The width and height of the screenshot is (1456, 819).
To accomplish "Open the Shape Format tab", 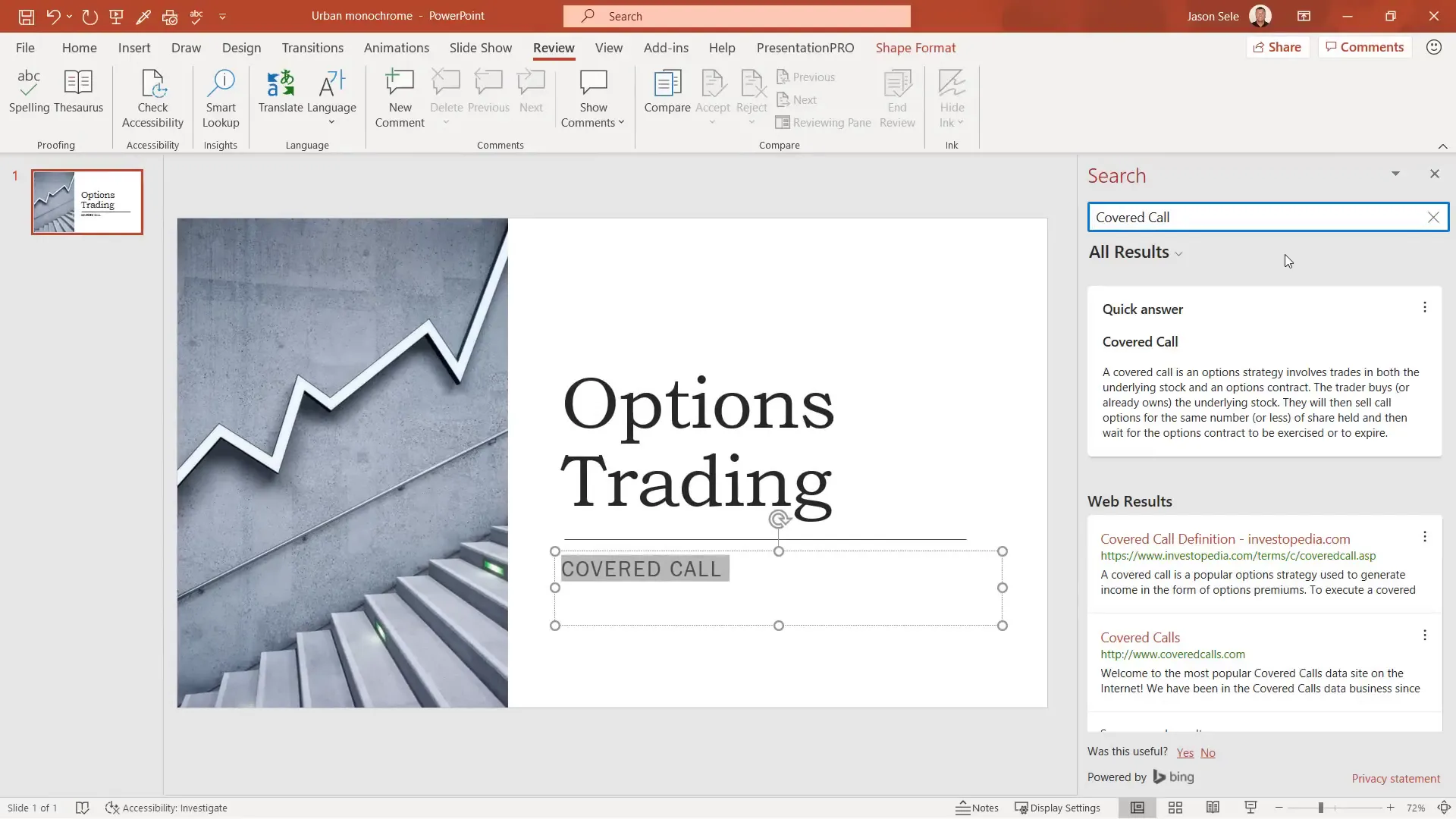I will tap(915, 48).
